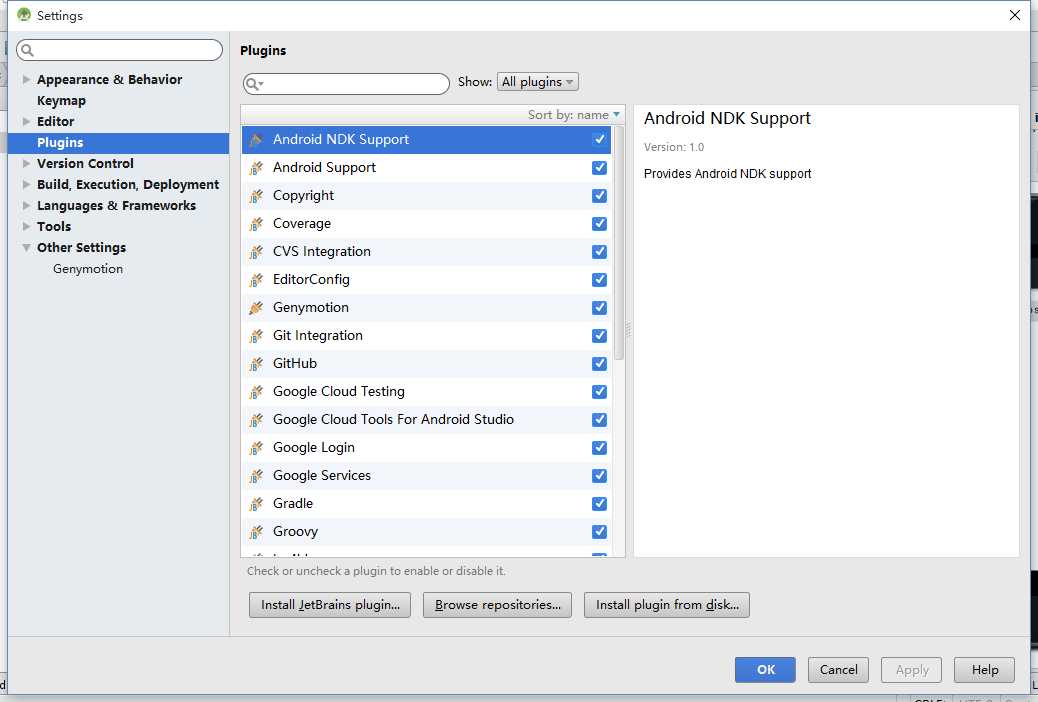Toggle the GitHub plugin checkbox
Viewport: 1038px width, 702px height.
(599, 364)
